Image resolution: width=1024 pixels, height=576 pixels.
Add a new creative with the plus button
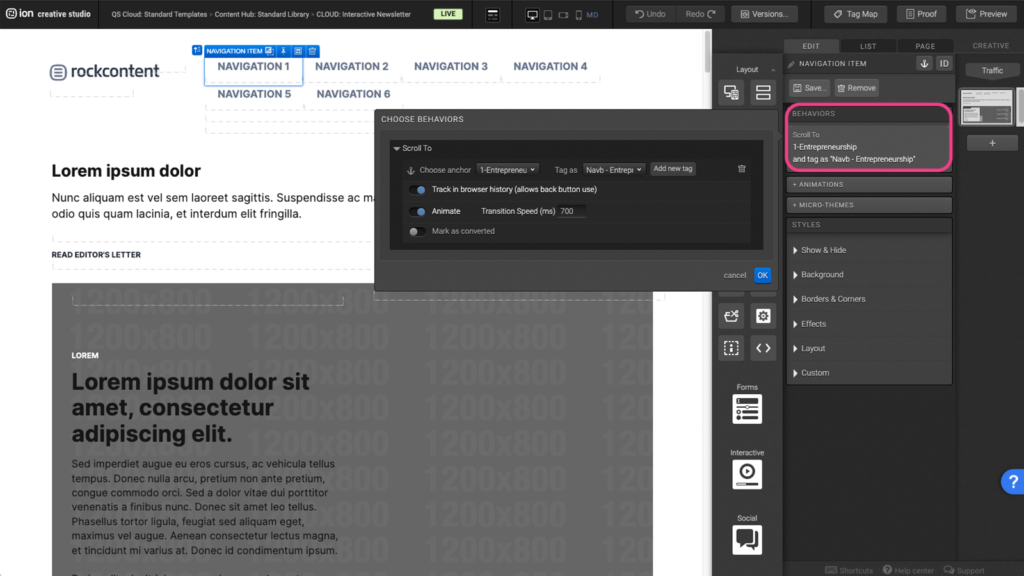(x=992, y=143)
